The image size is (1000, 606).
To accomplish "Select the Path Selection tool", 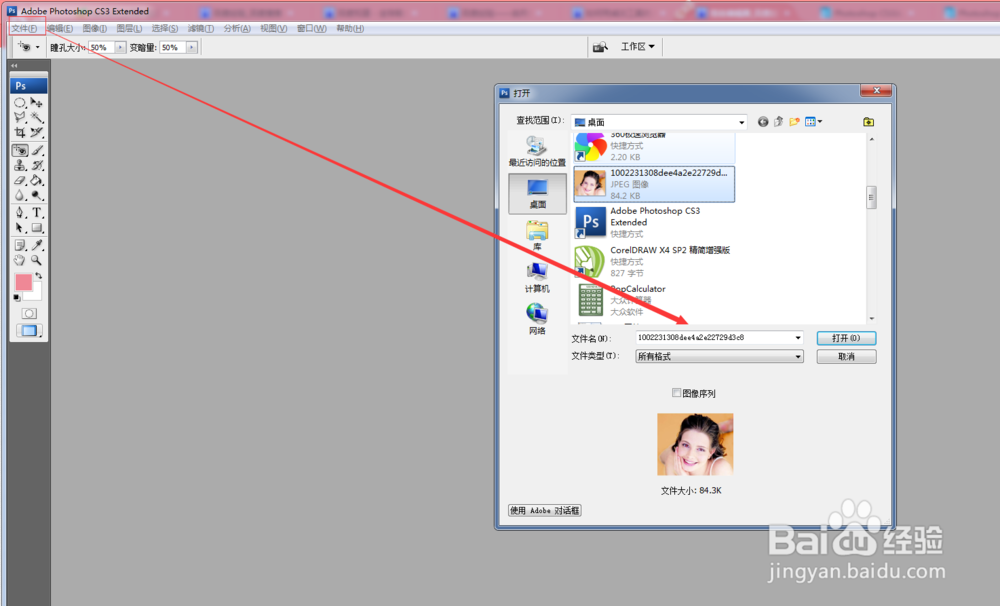I will click(x=20, y=228).
